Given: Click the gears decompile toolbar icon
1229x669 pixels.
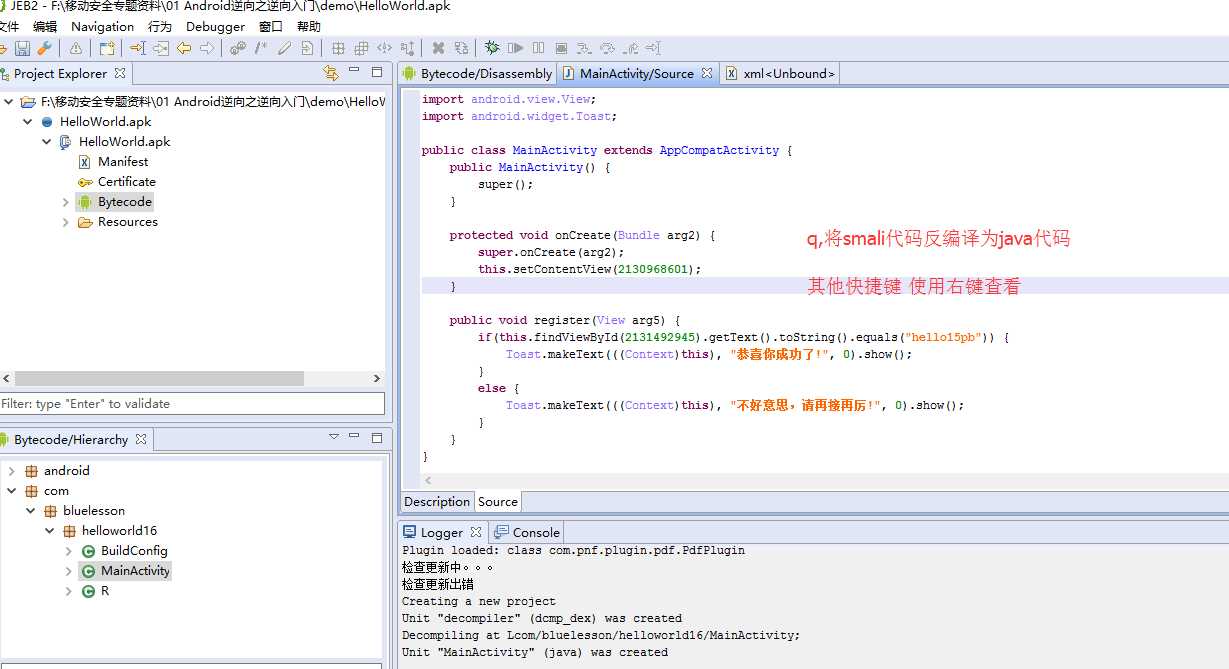Looking at the screenshot, I should coord(238,48).
